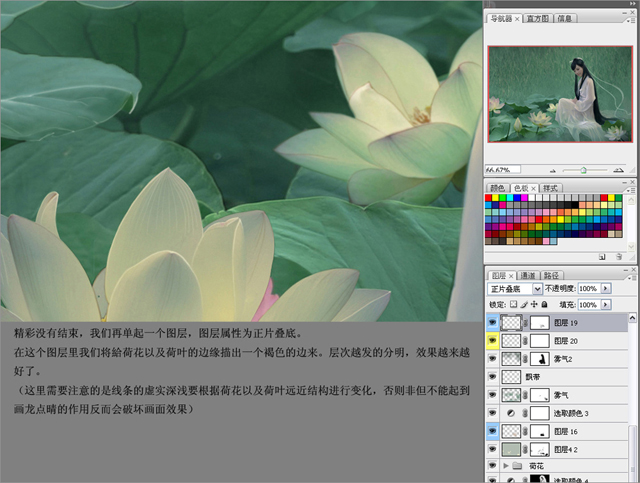Select the cyan swatch in first row

pyautogui.click(x=510, y=198)
